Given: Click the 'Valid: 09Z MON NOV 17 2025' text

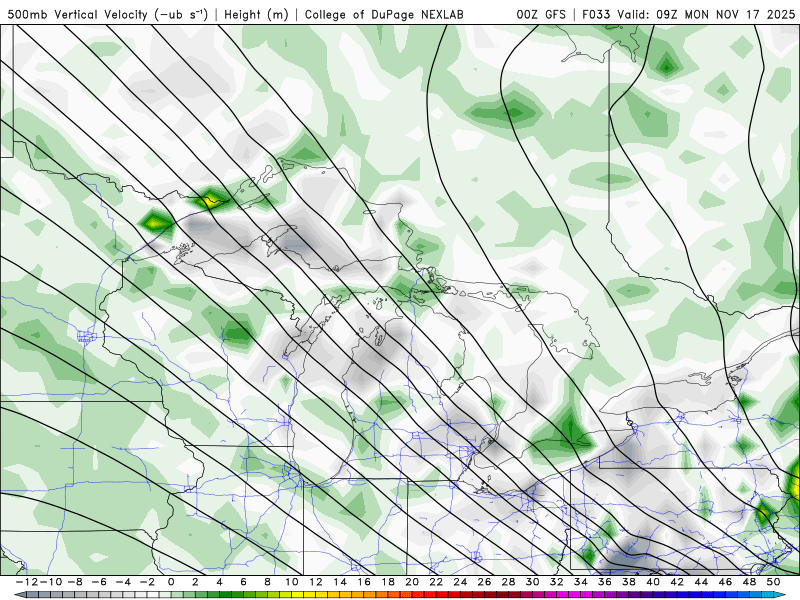Looking at the screenshot, I should pyautogui.click(x=706, y=15).
